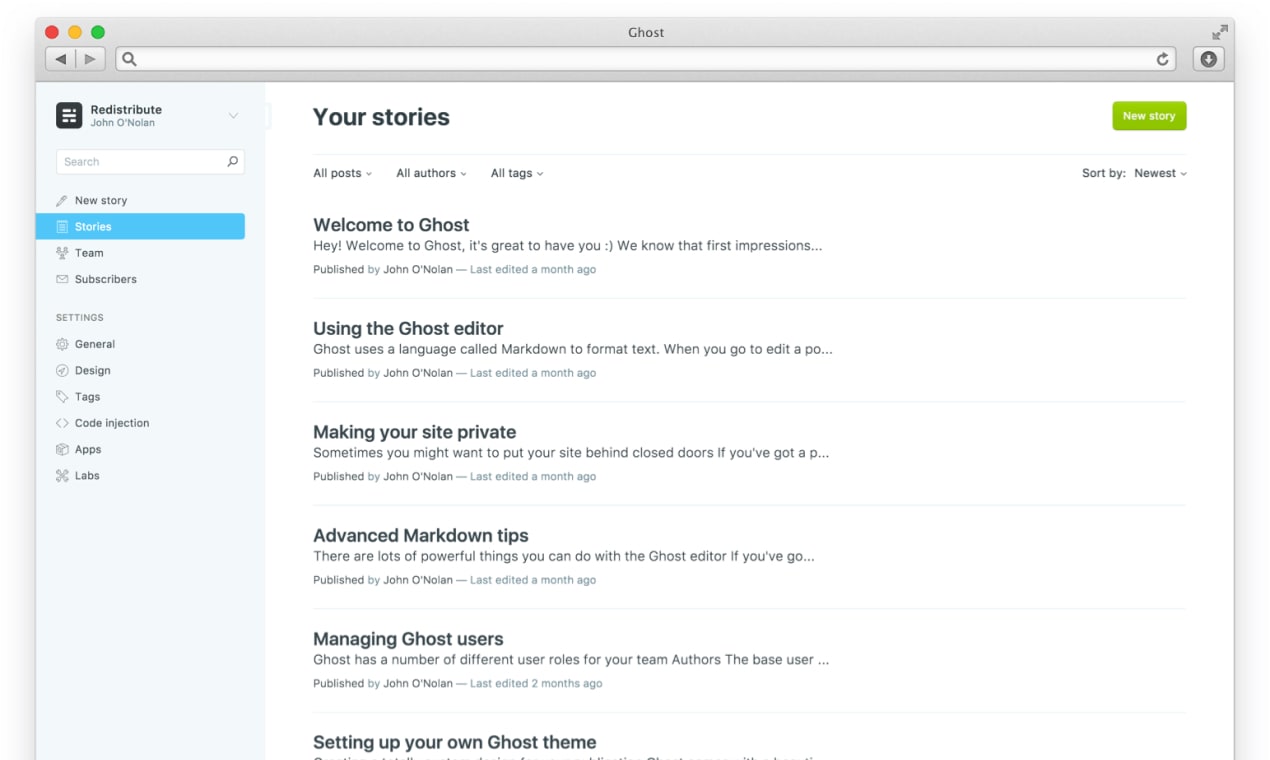
Task: Click the General gear icon
Action: pyautogui.click(x=62, y=344)
